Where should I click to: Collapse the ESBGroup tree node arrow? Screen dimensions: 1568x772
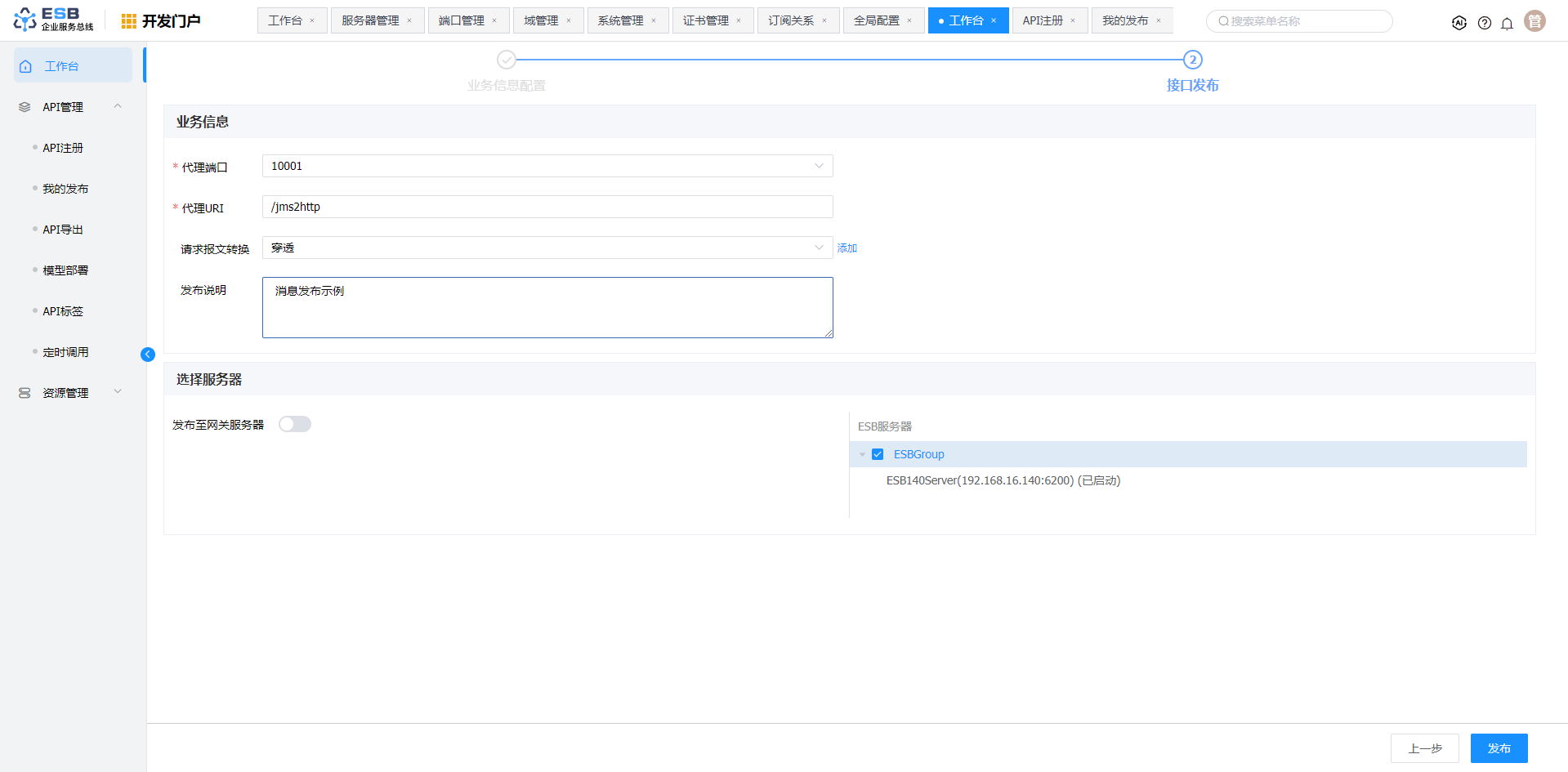coord(862,454)
